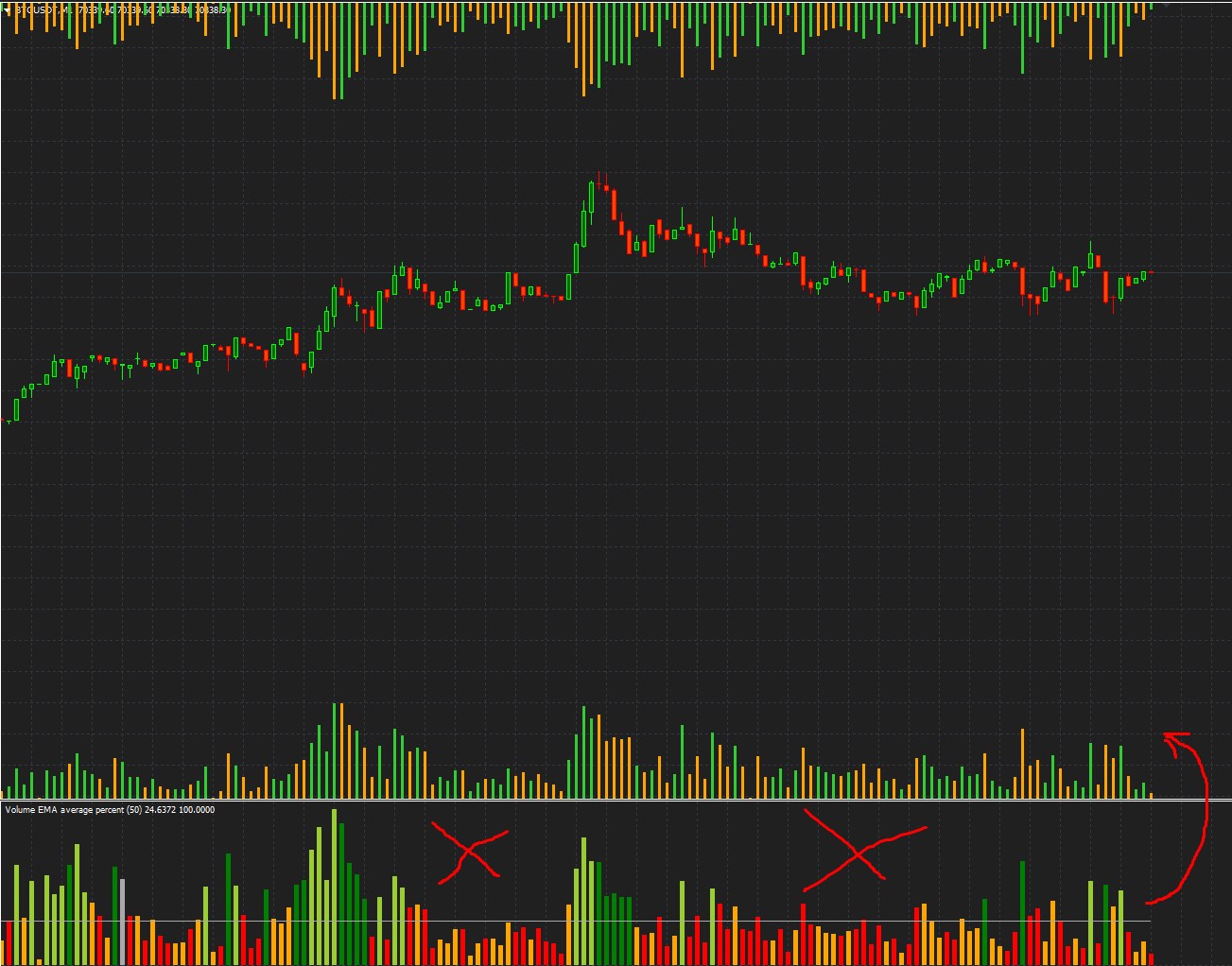
Task: Click the single gray bar in the Volume EMA histogram
Action: coord(122,923)
